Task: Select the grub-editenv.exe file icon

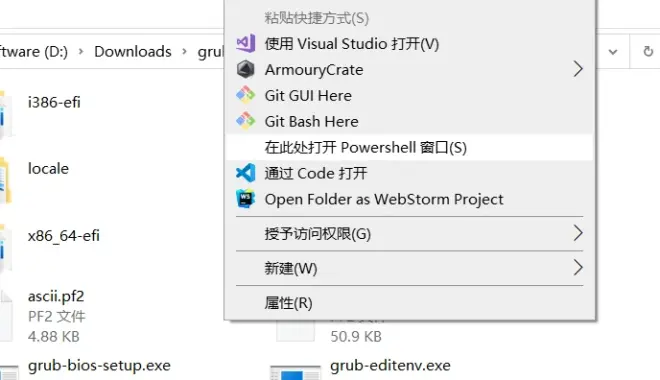Action: (295, 372)
